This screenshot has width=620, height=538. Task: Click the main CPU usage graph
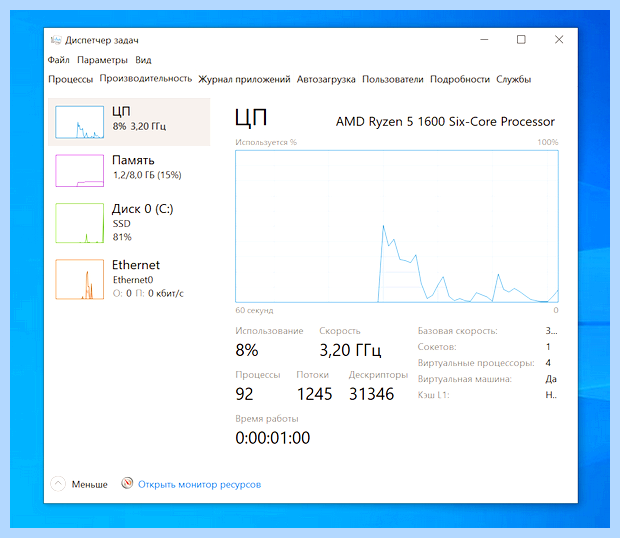[397, 226]
